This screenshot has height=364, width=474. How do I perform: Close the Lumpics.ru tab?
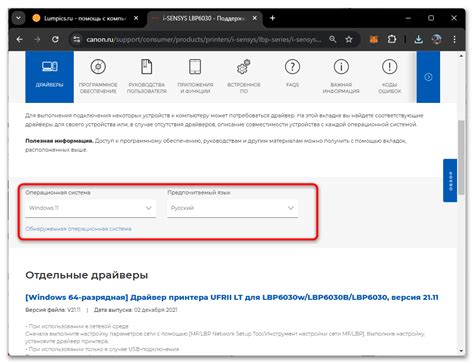[x=136, y=18]
